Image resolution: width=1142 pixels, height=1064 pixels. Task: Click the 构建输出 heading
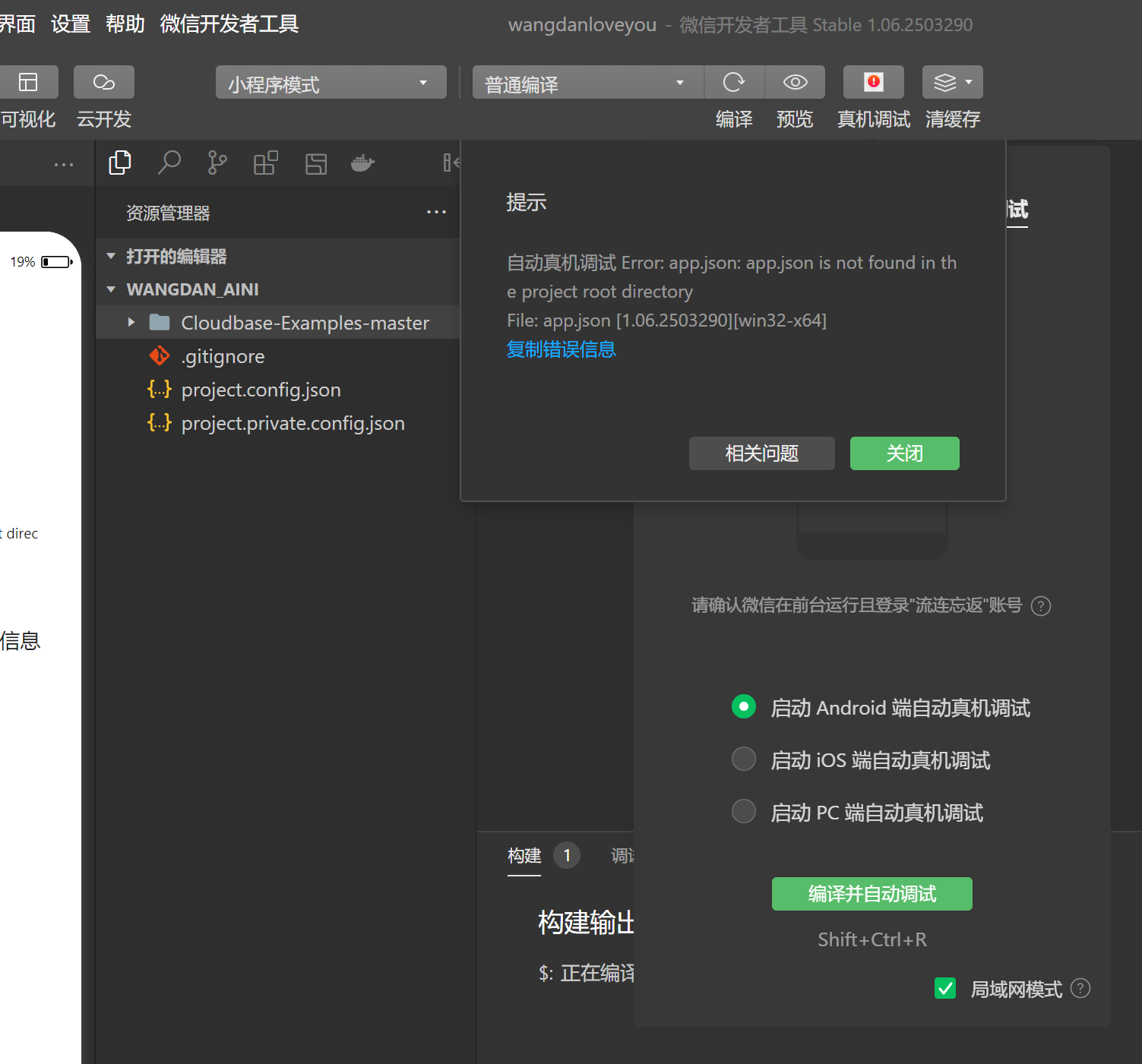click(586, 923)
